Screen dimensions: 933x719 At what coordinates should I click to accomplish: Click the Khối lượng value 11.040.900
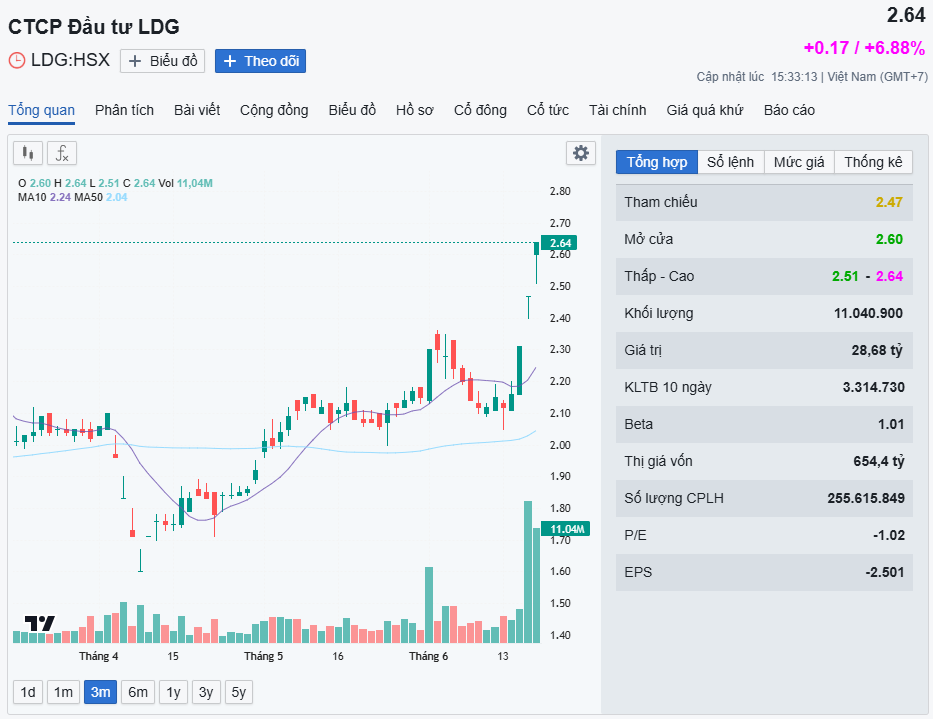(868, 313)
